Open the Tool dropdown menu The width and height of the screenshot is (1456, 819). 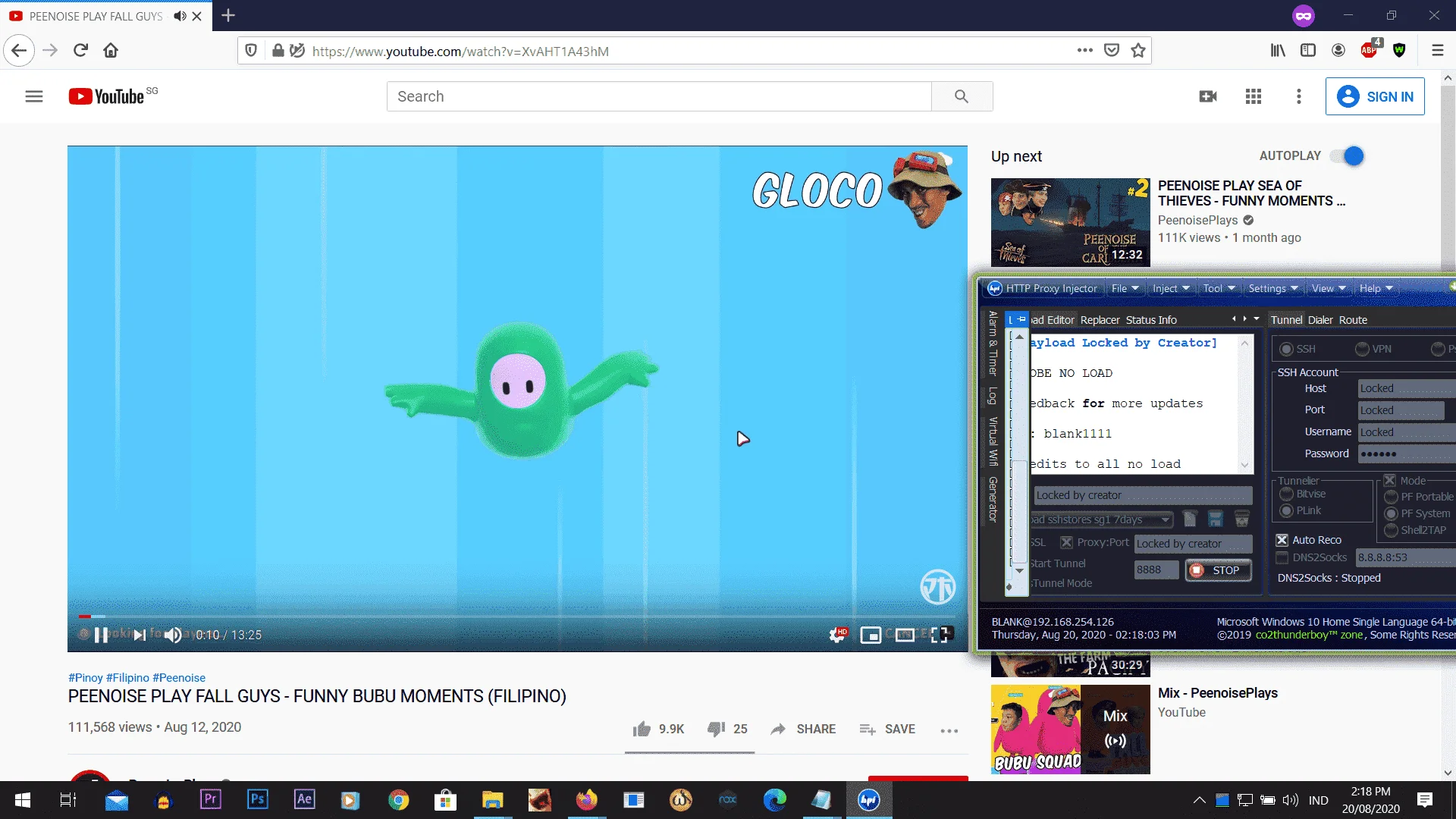1219,289
